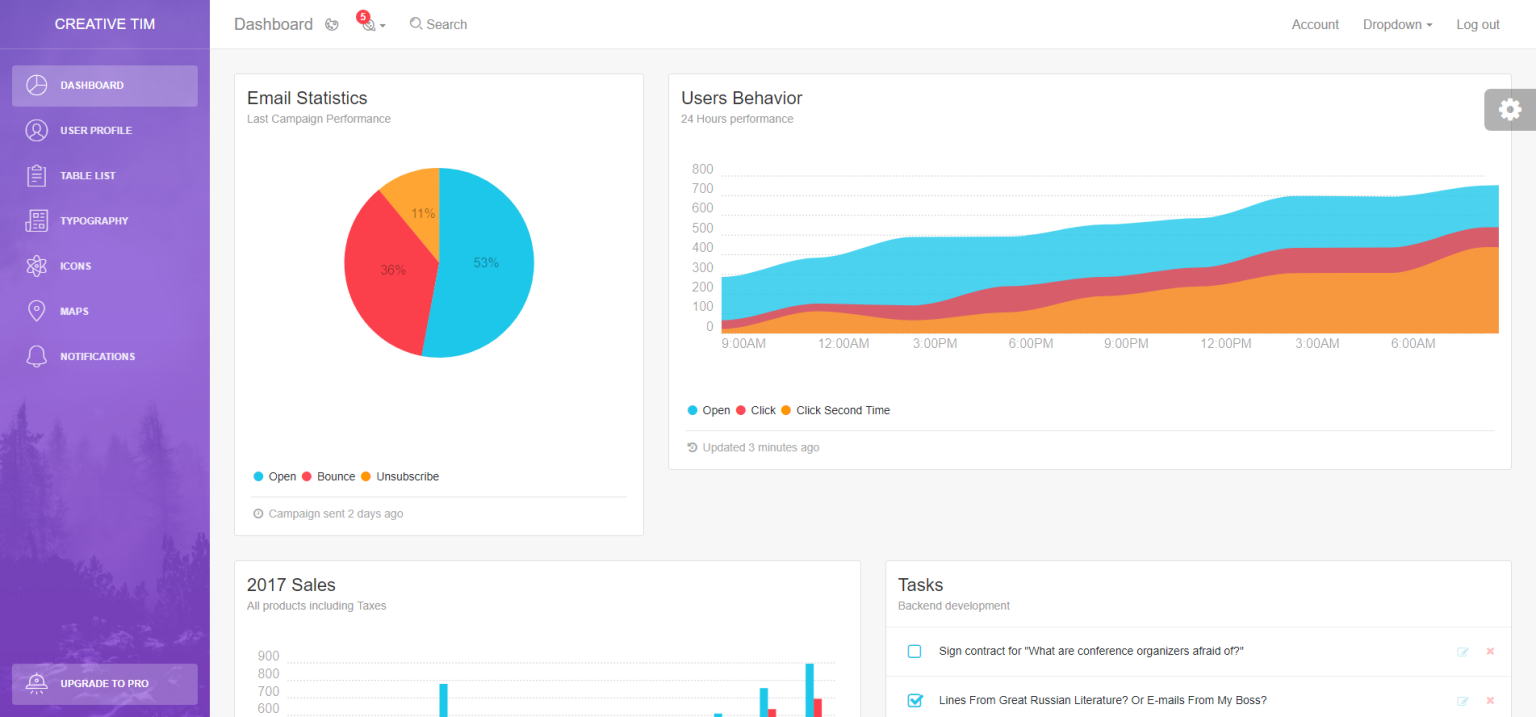Check the Sign contract task checkbox
This screenshot has width=1536, height=717.
[x=914, y=651]
